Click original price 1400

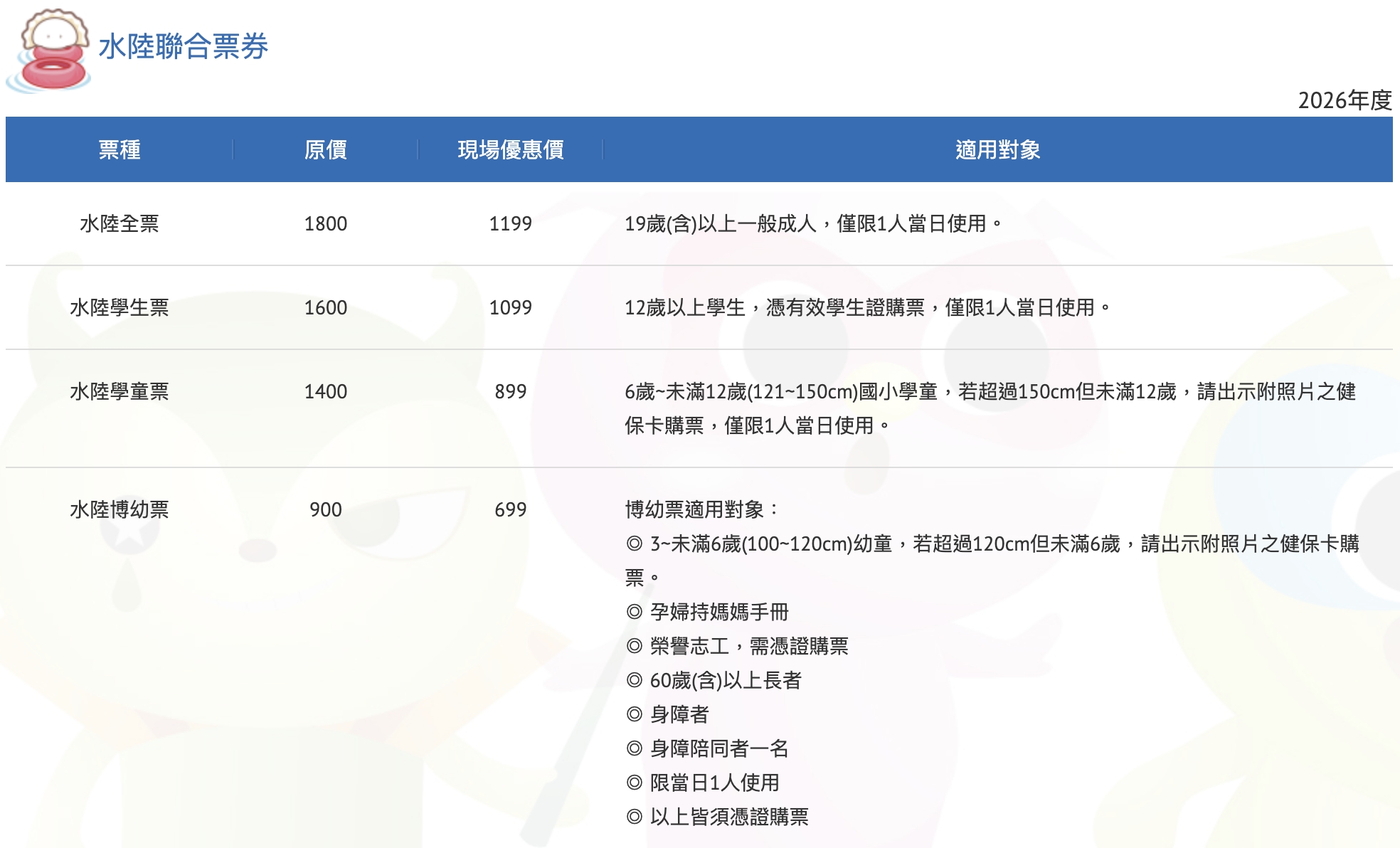click(x=326, y=392)
